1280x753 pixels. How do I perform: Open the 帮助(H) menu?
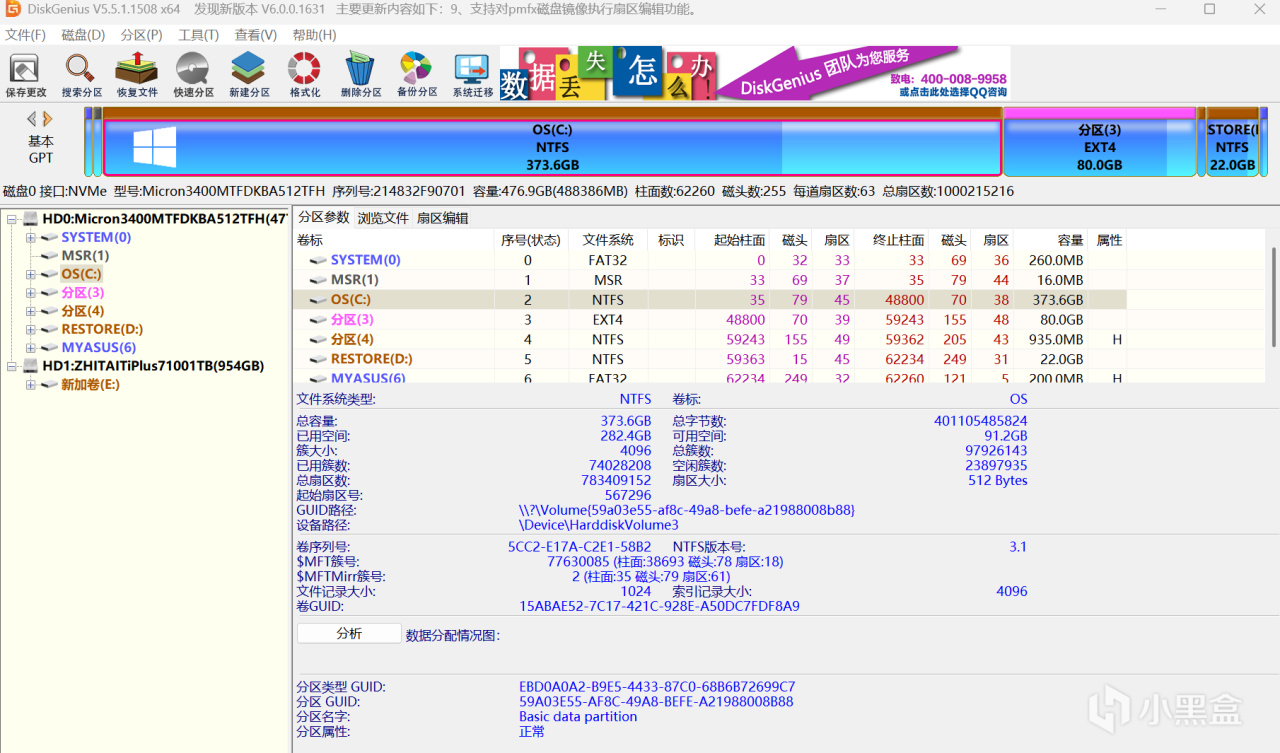tap(314, 35)
